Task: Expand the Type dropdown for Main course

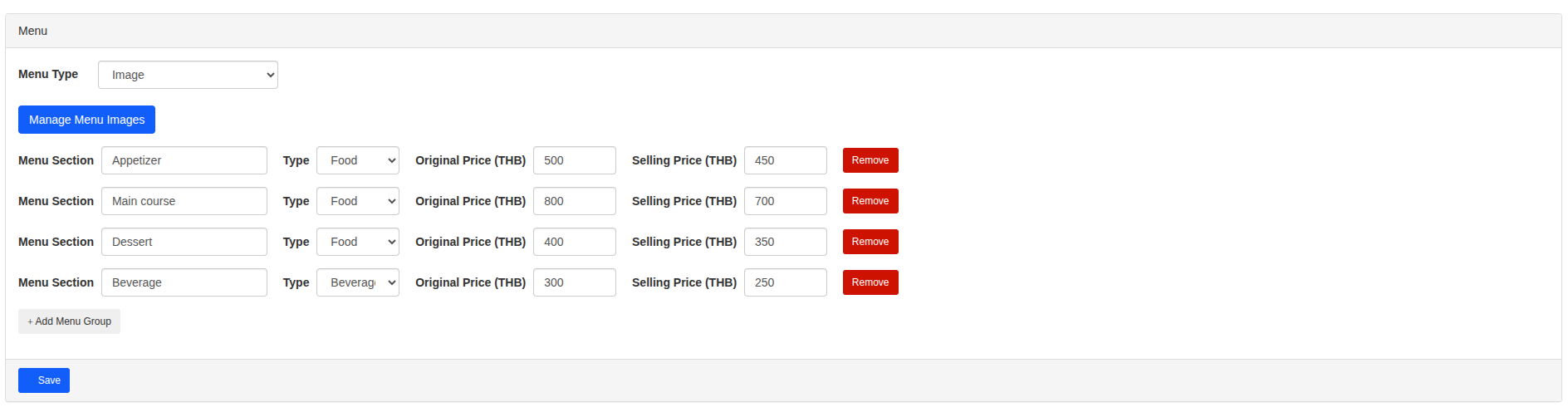Action: 358,201
